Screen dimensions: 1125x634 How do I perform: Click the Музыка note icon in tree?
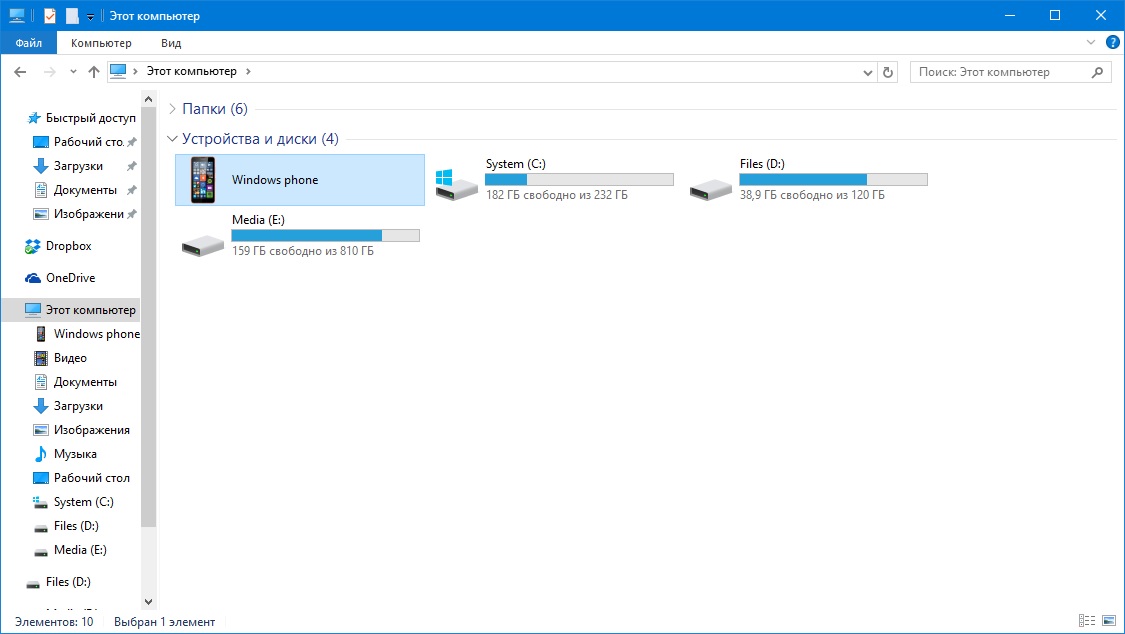(x=41, y=454)
